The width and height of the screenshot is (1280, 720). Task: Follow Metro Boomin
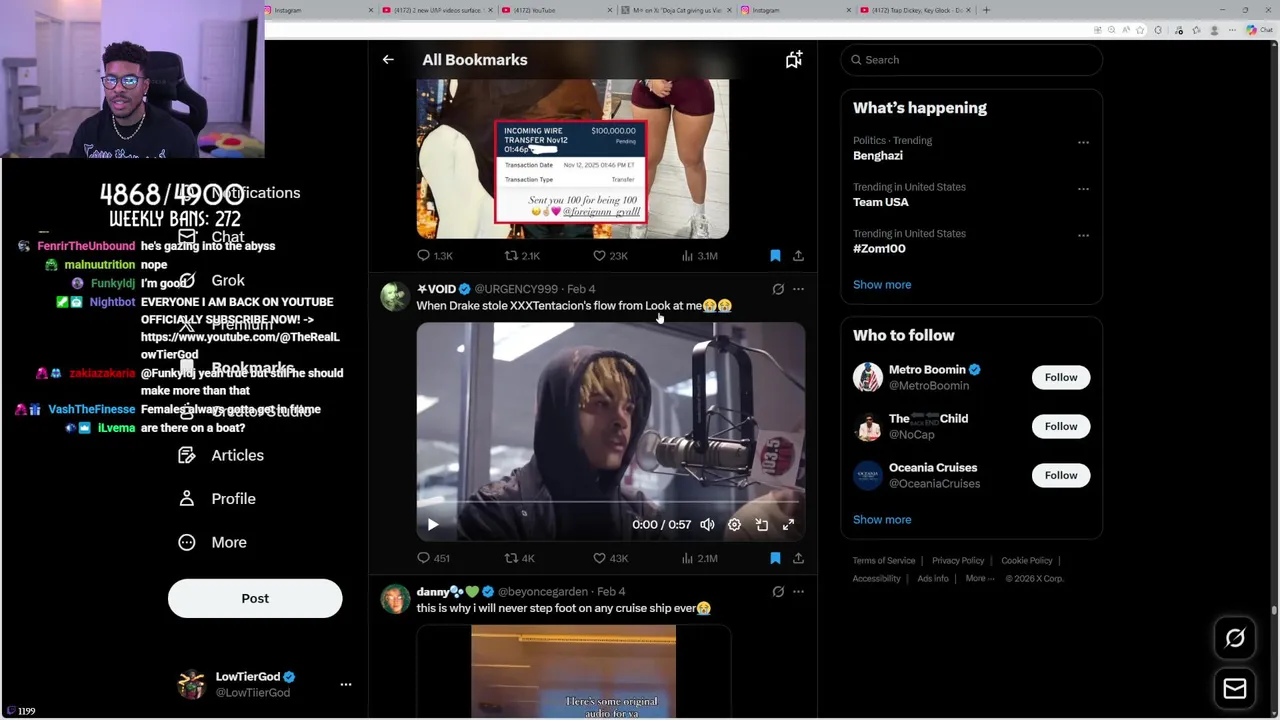pyautogui.click(x=1061, y=377)
